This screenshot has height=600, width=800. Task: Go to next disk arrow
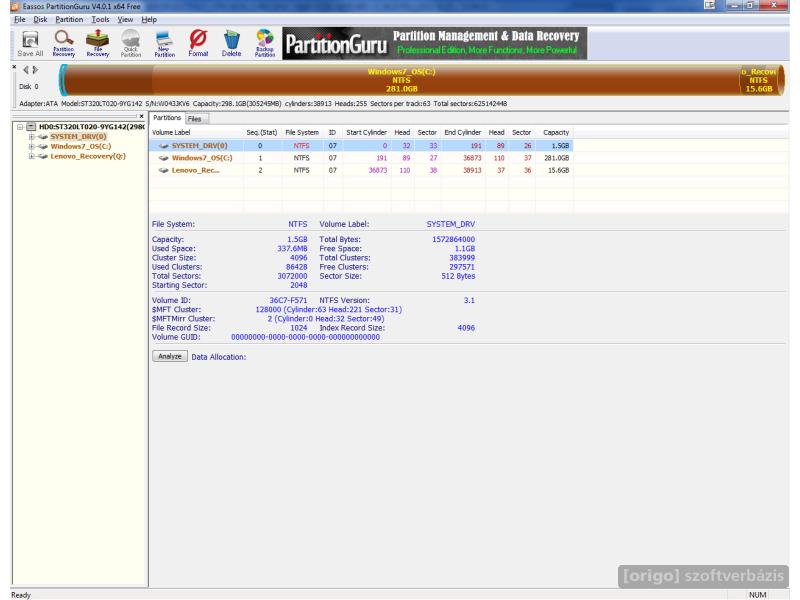point(35,70)
